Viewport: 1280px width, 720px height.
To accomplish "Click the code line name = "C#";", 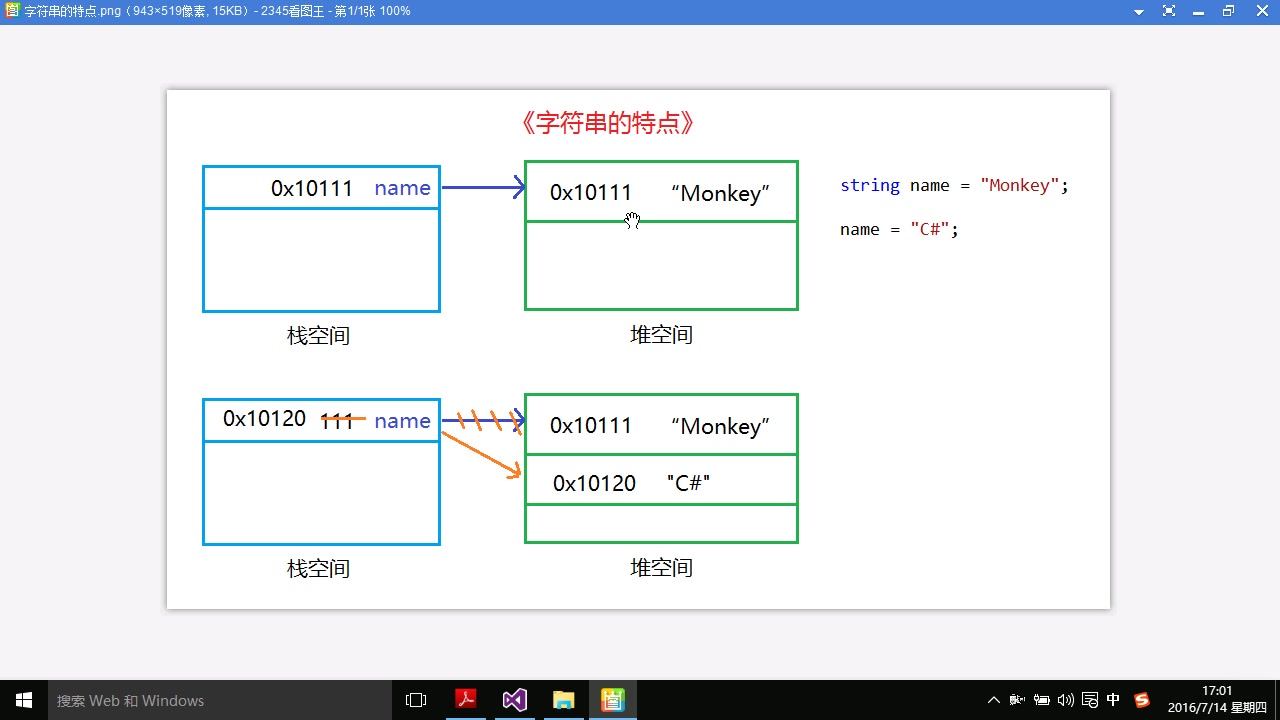I will [899, 229].
